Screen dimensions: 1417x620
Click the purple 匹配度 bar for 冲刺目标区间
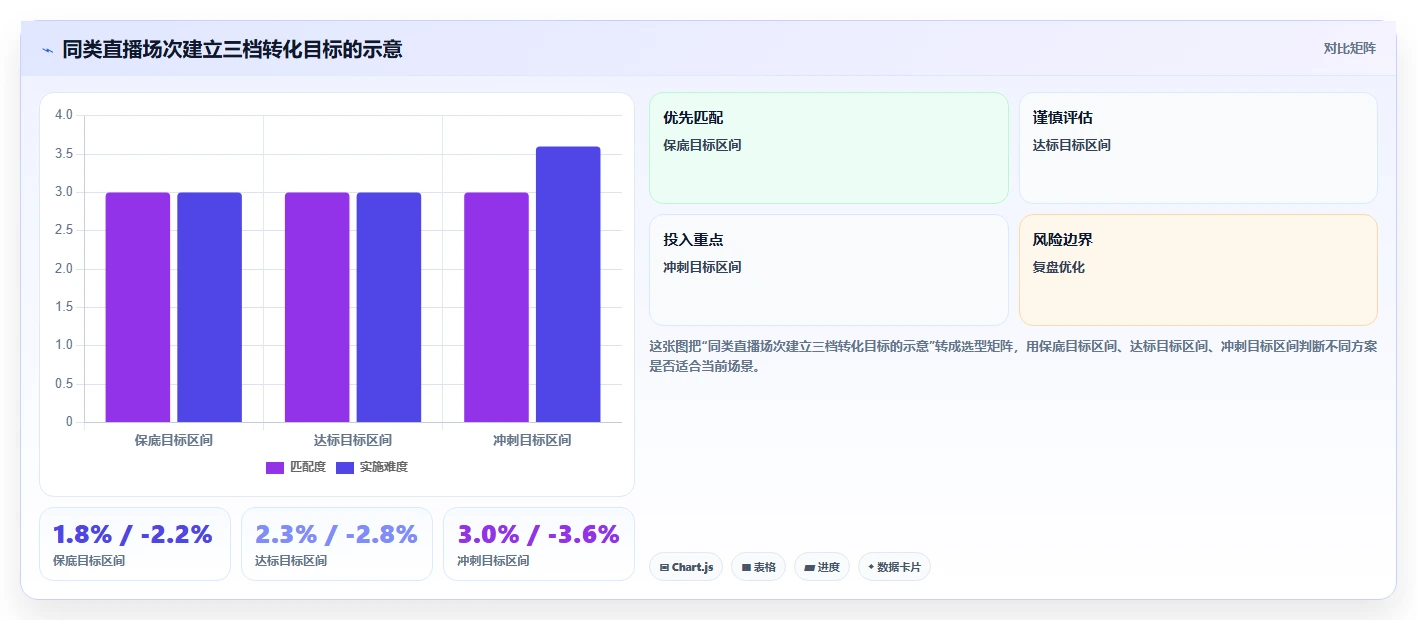click(x=496, y=307)
